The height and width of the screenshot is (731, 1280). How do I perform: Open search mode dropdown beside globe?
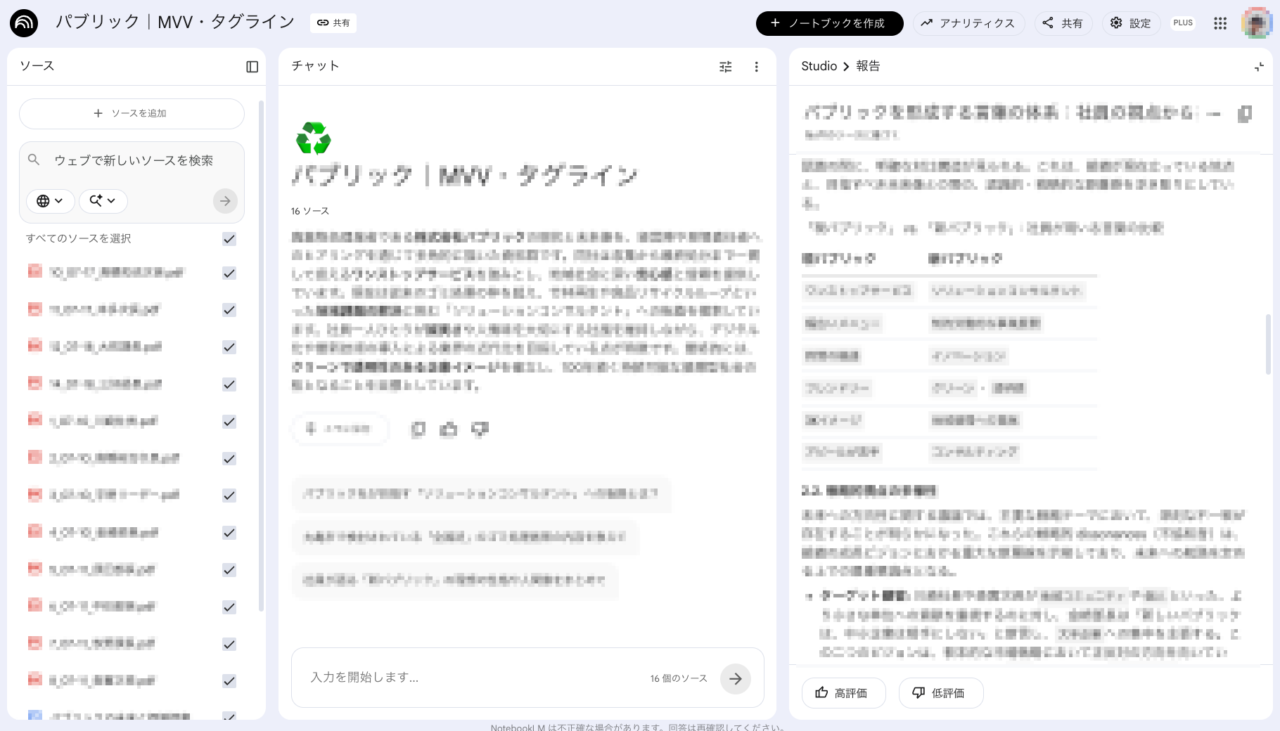(103, 201)
